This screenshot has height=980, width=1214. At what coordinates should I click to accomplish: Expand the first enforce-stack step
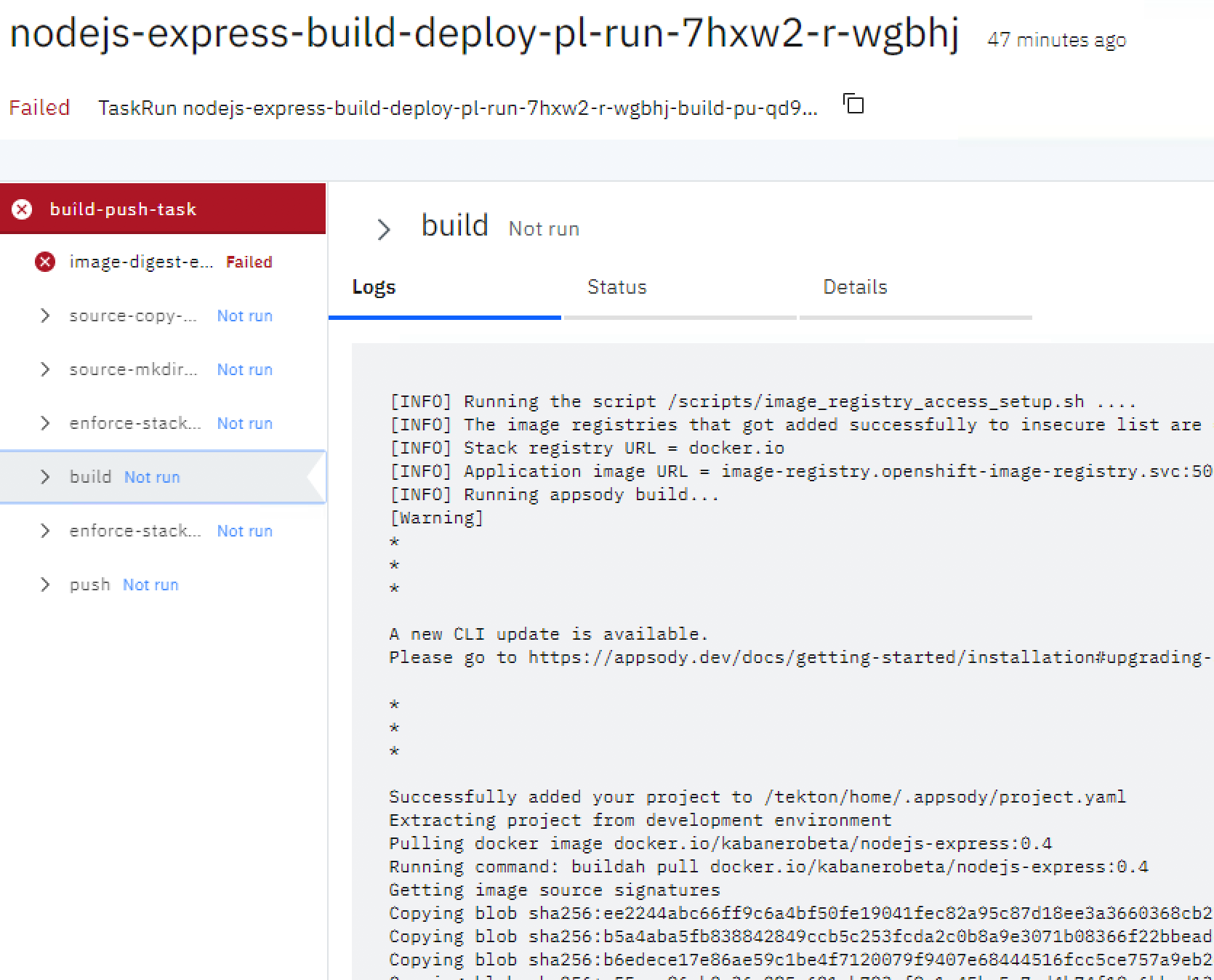(x=45, y=423)
